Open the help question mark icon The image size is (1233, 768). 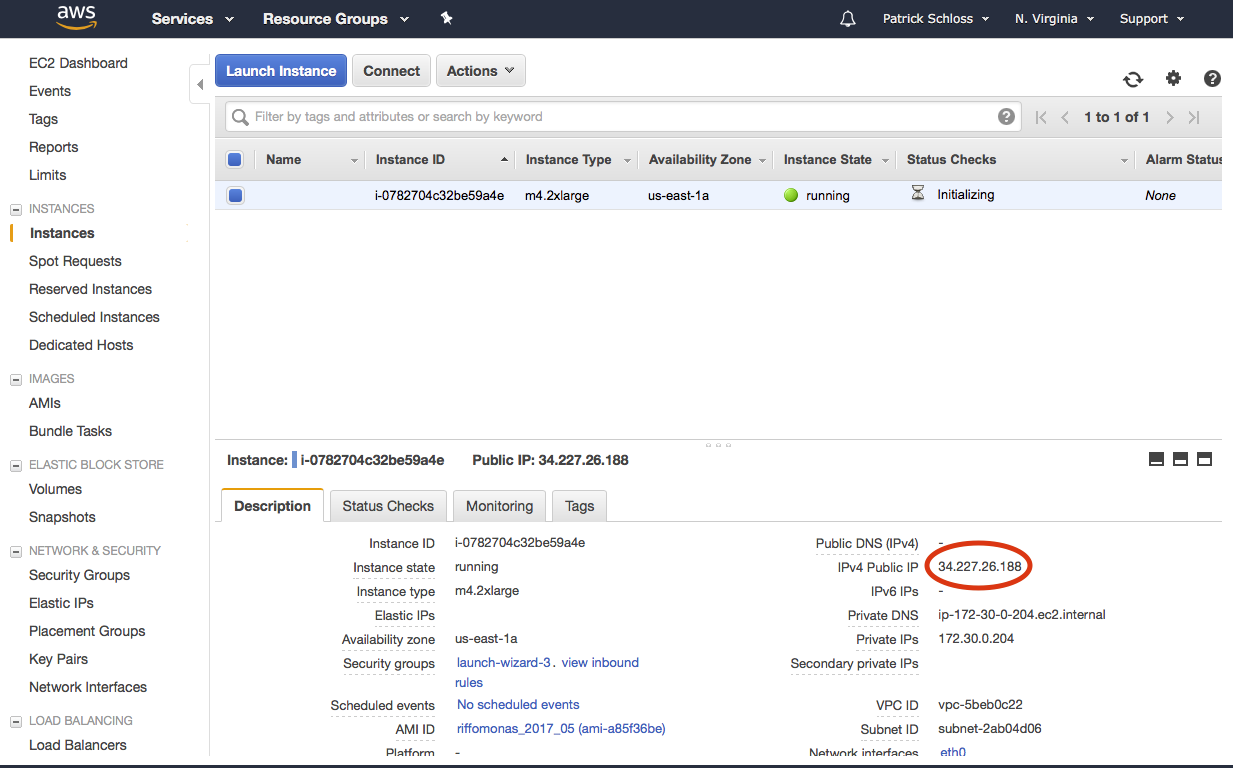[1211, 78]
